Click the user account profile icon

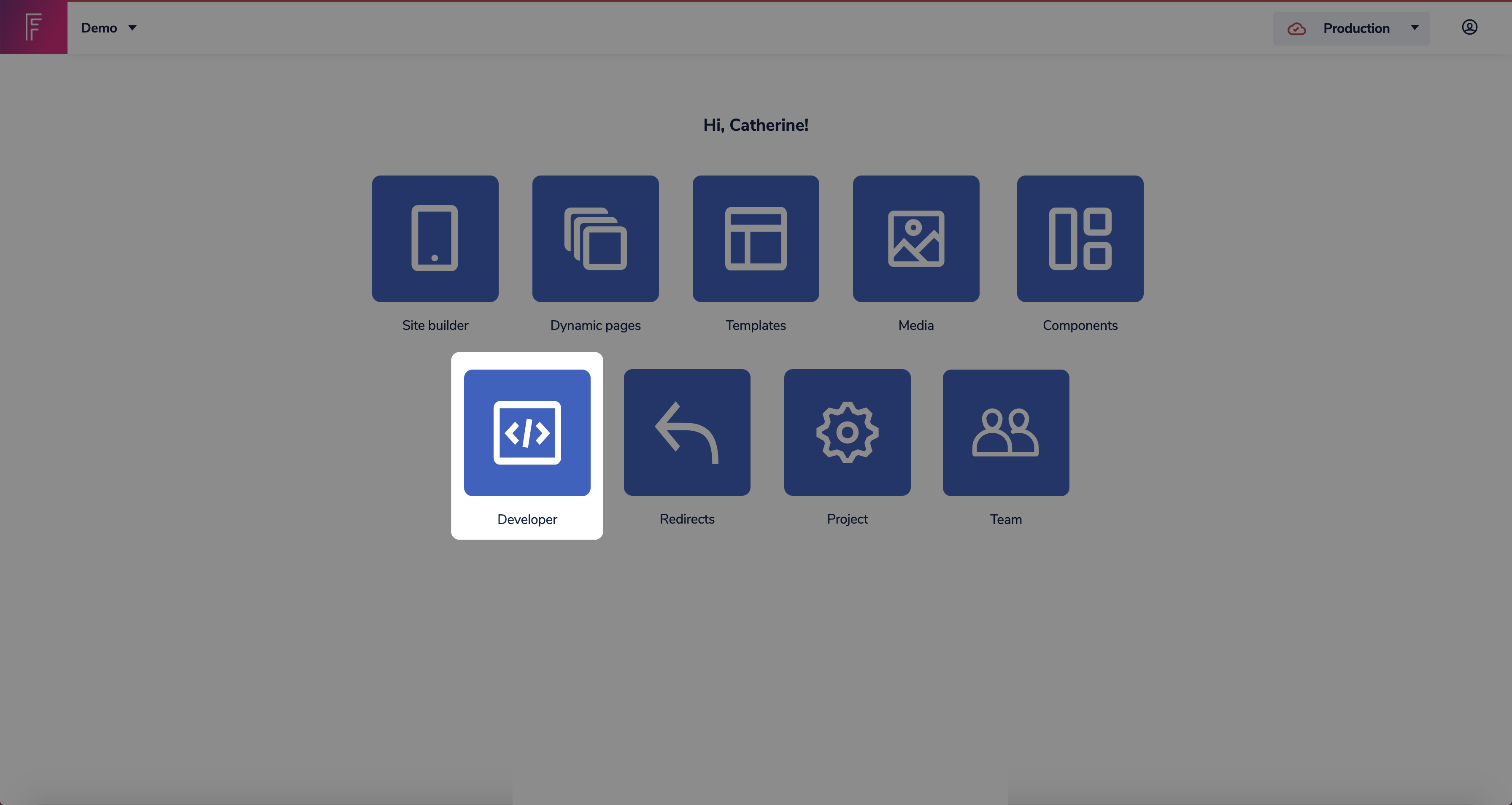(1469, 27)
